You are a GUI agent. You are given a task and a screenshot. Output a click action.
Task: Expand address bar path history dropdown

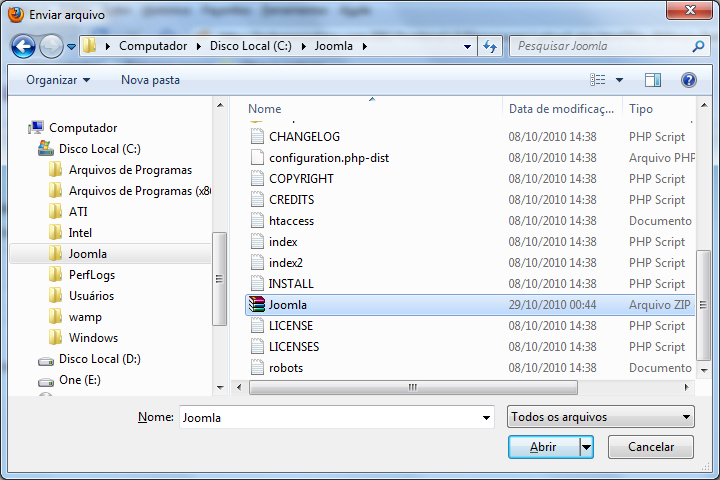[x=467, y=46]
